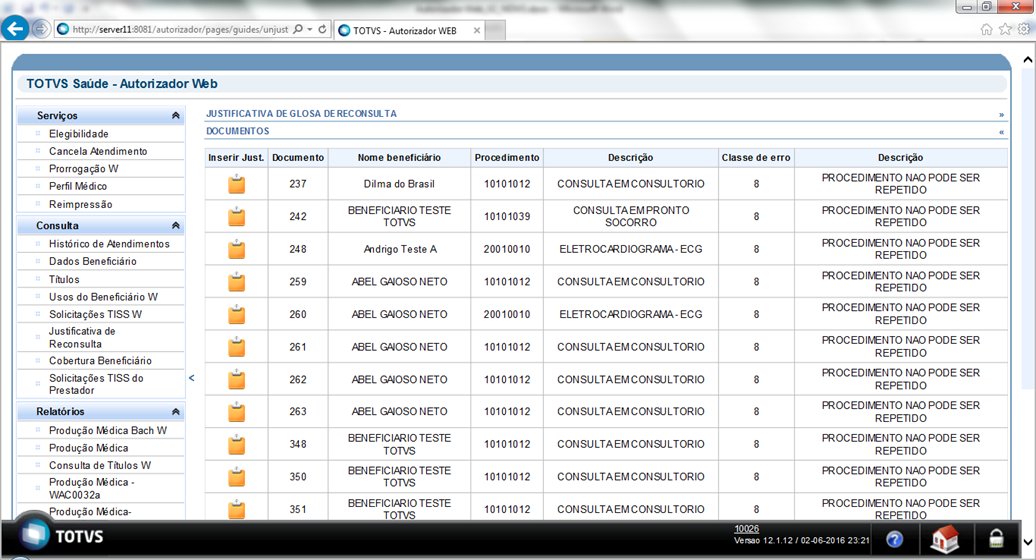Open browser favorites star icon
Image resolution: width=1036 pixels, height=560 pixels.
(1005, 29)
